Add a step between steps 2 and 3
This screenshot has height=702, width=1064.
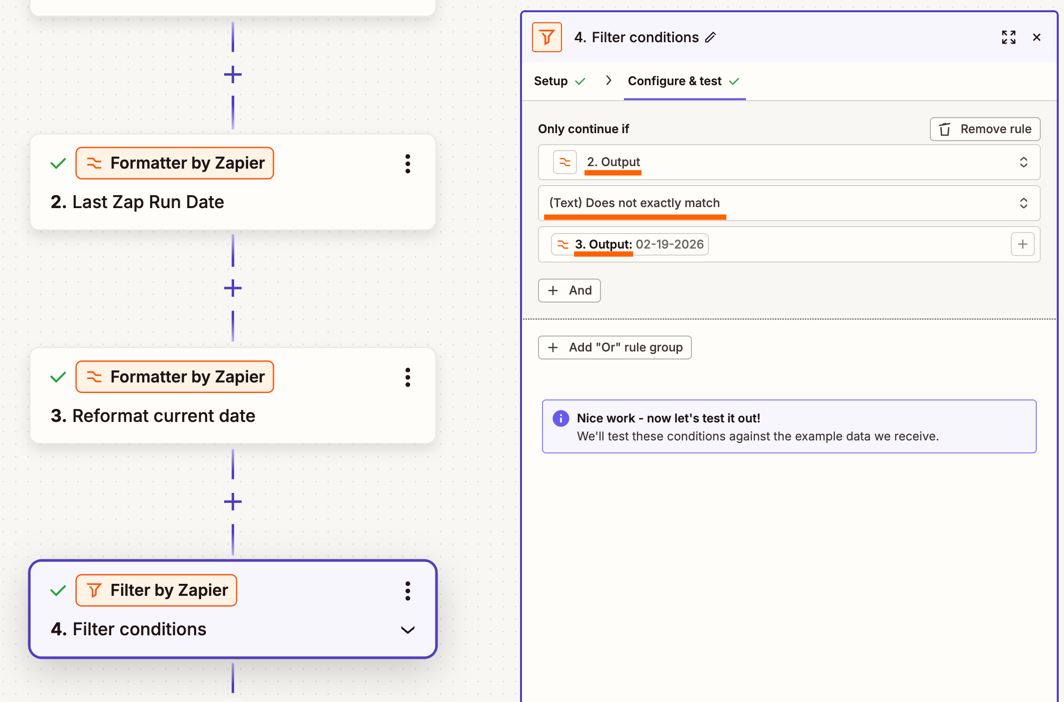pos(233,288)
